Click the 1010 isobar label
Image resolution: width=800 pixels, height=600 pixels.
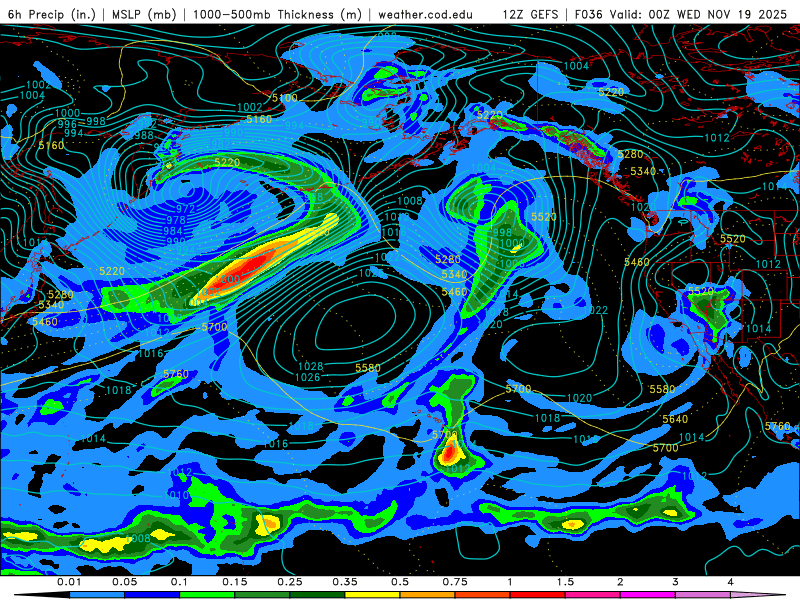[176, 495]
